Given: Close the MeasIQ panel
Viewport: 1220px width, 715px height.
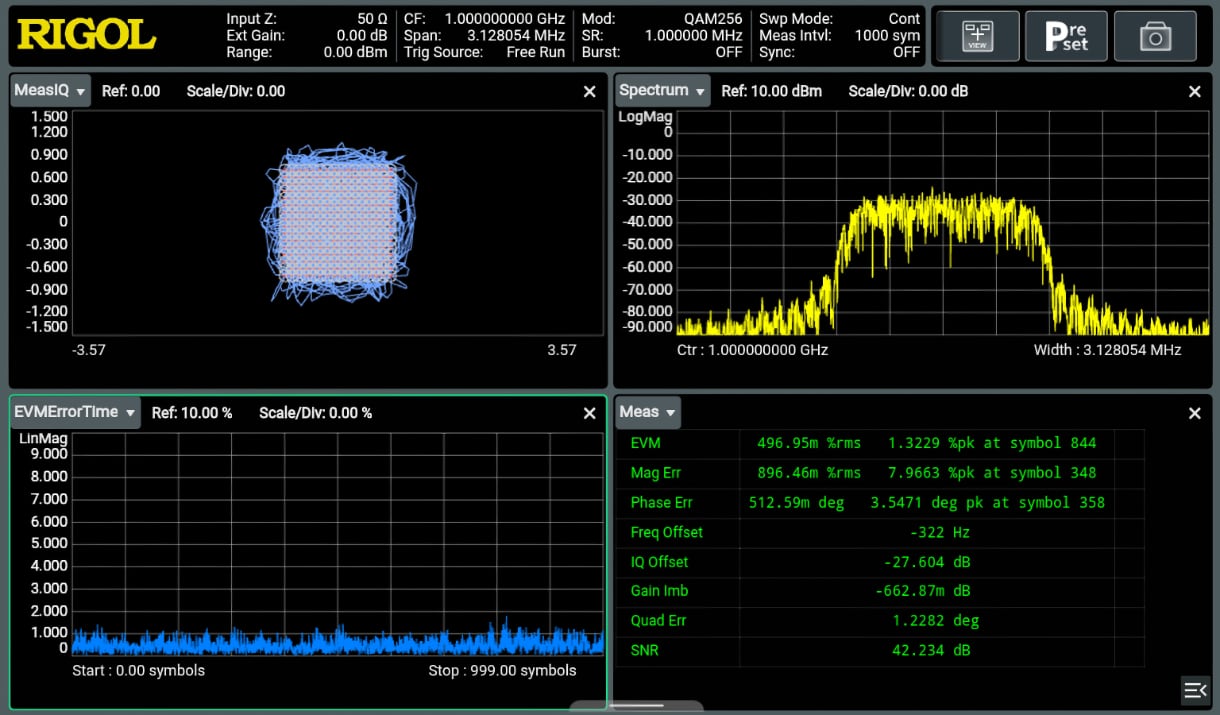Looking at the screenshot, I should pos(589,91).
